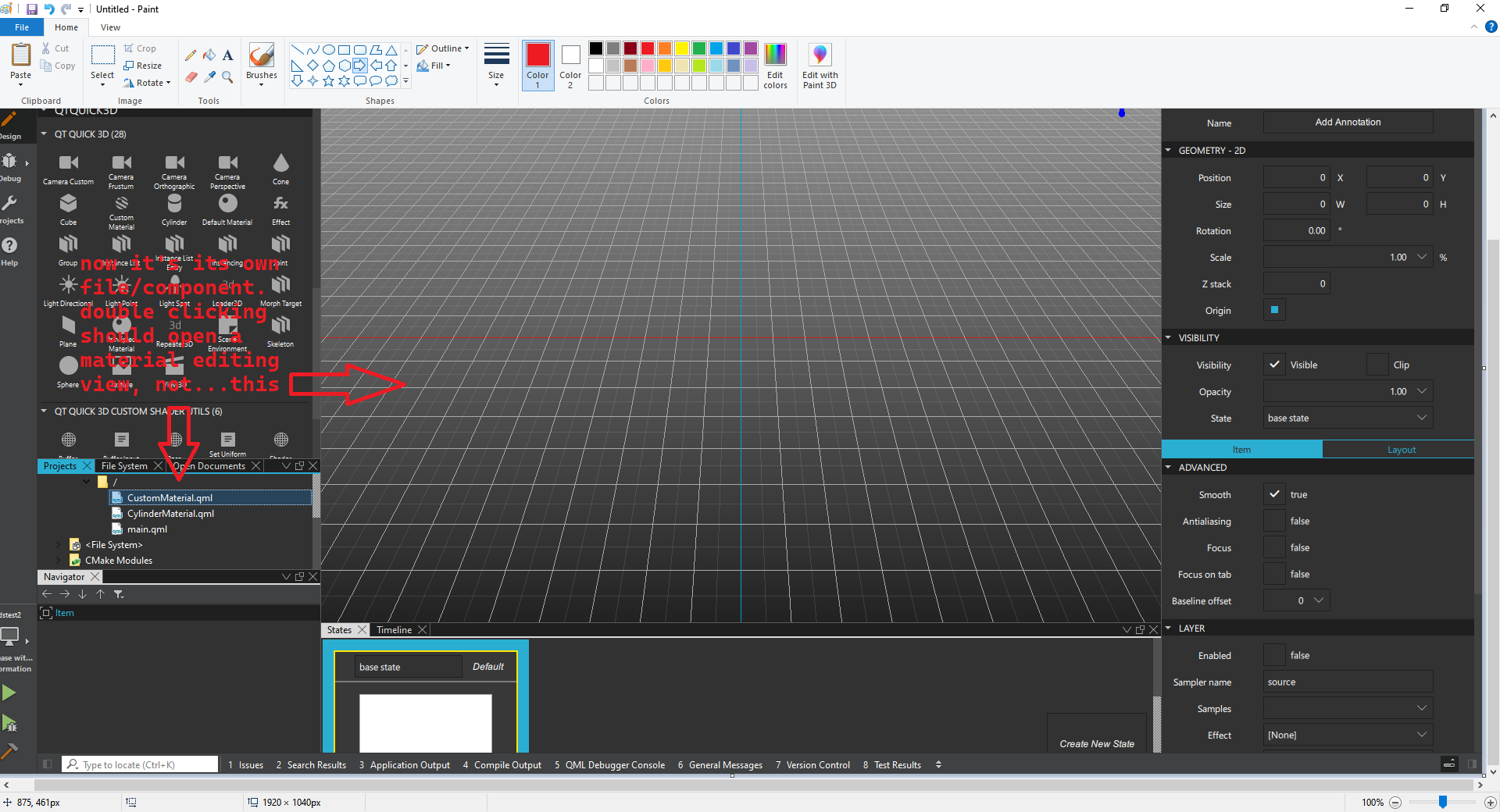
Task: Select the Eraser tool
Action: pos(191,77)
